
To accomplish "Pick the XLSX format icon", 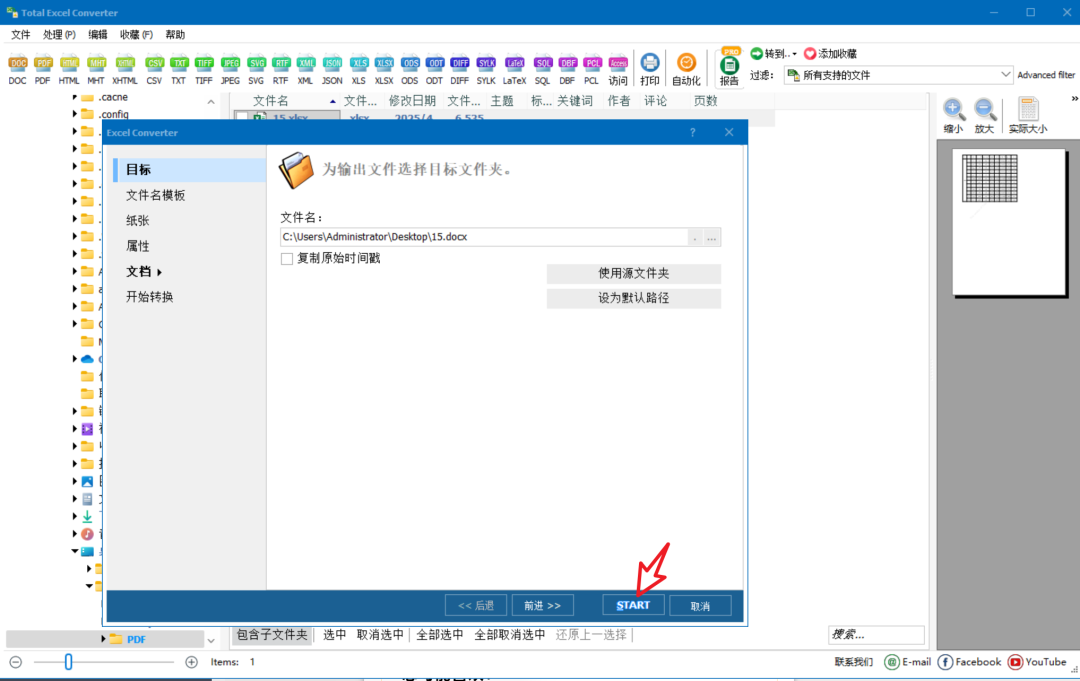I will (x=384, y=70).
